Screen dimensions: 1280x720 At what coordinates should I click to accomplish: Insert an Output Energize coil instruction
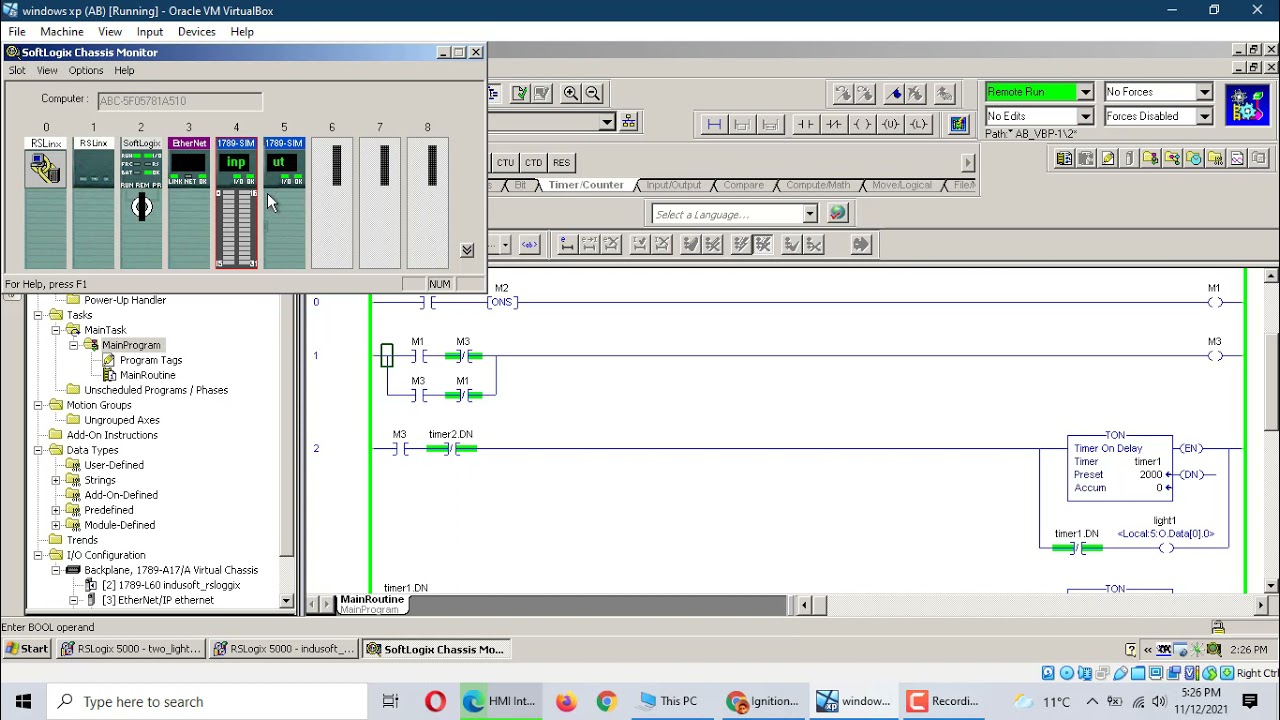tap(862, 124)
